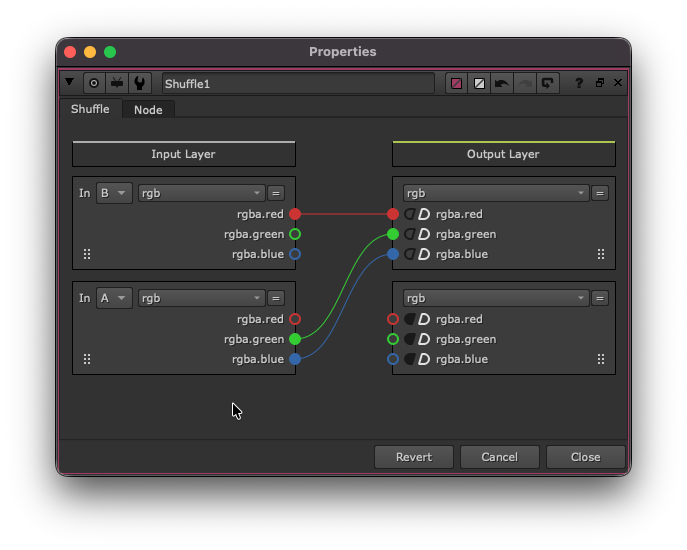
Task: Click the Revert button
Action: coord(414,457)
